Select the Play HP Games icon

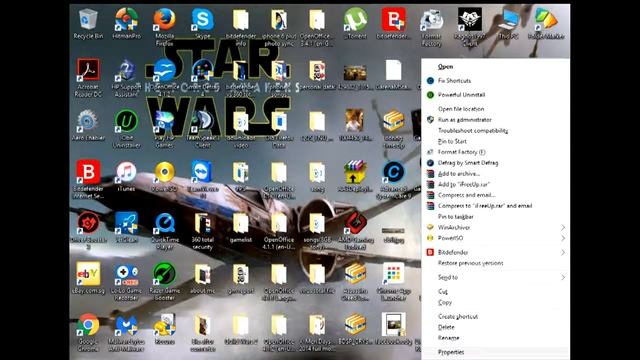pyautogui.click(x=164, y=122)
